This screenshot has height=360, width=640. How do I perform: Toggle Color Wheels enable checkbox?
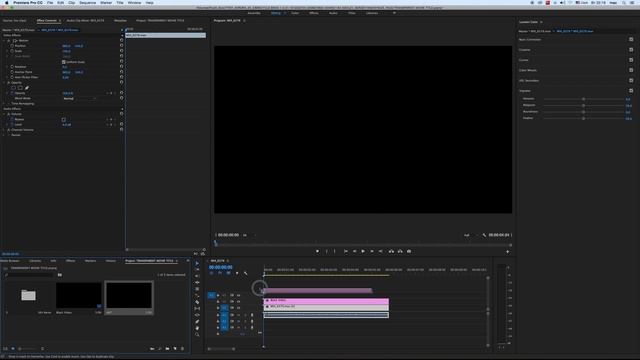631,70
